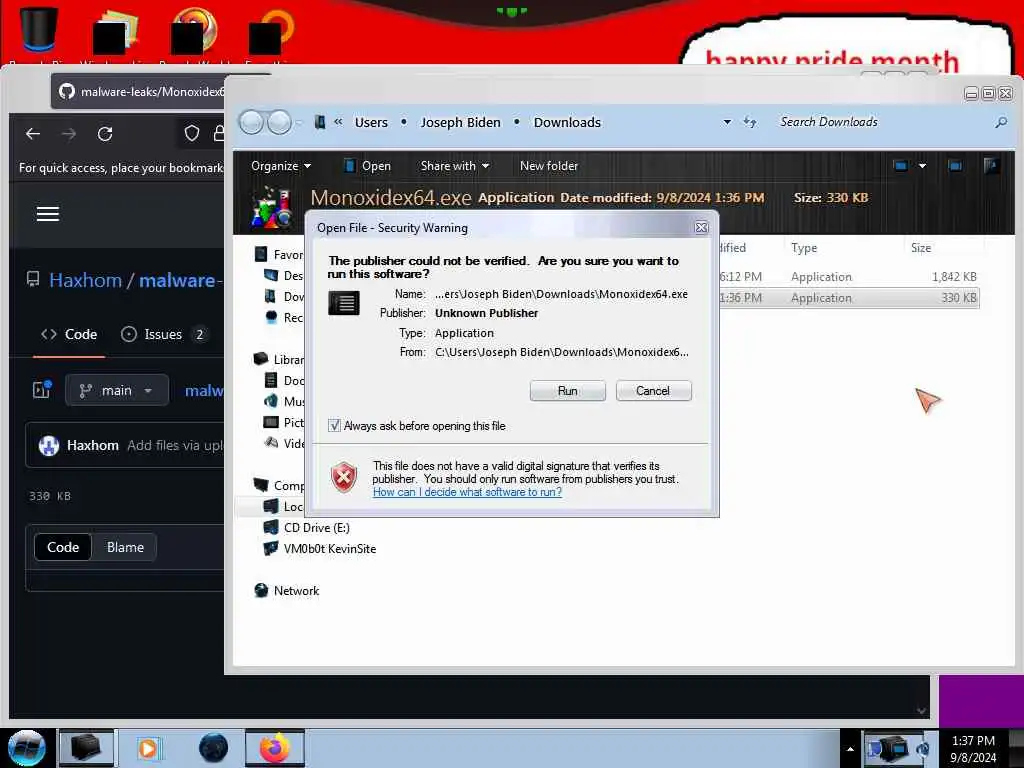Click the Network globe icon
Screen dimensions: 1024x768
[x=261, y=590]
